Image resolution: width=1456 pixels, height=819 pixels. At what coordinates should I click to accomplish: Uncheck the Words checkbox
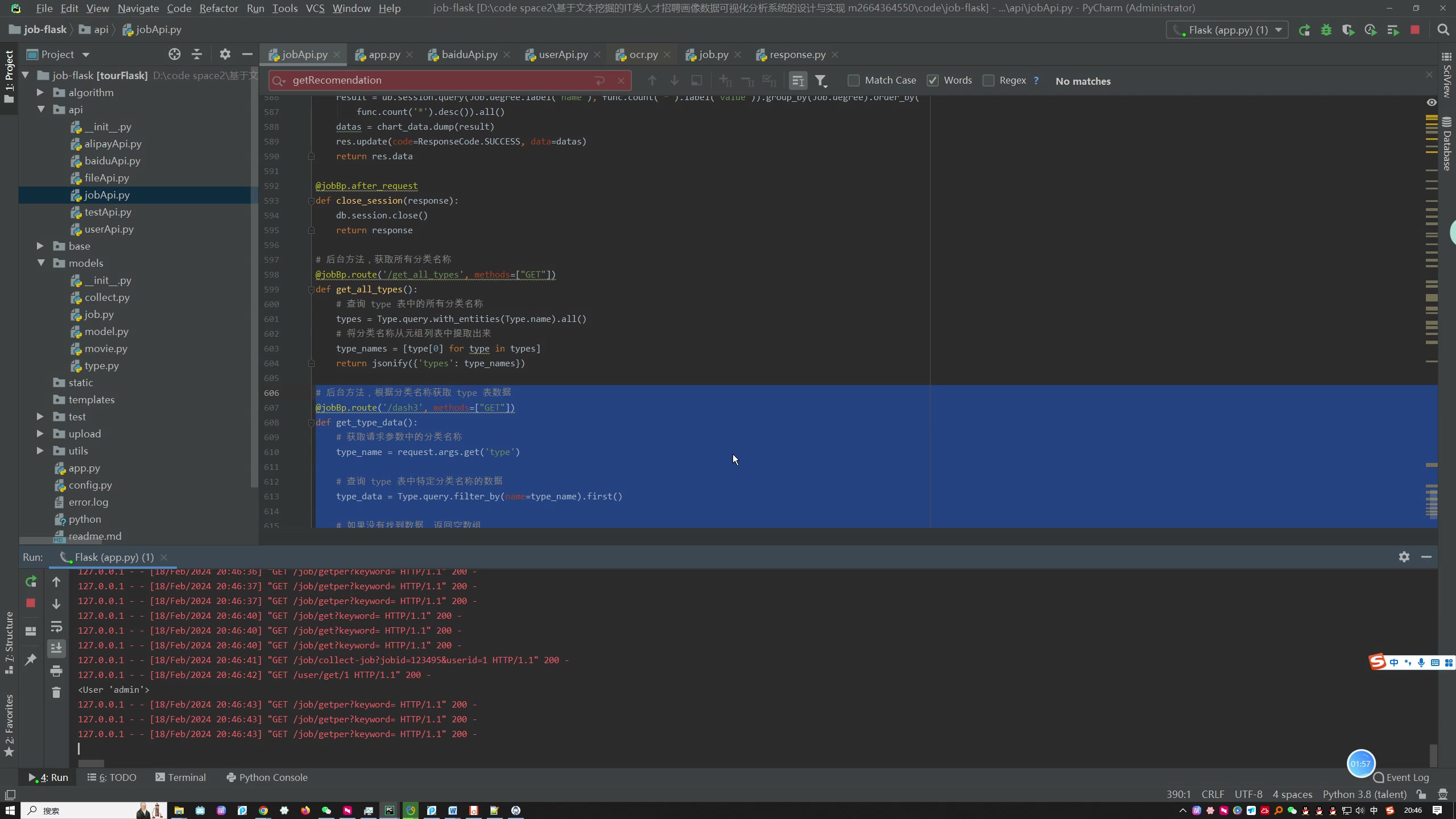[933, 81]
